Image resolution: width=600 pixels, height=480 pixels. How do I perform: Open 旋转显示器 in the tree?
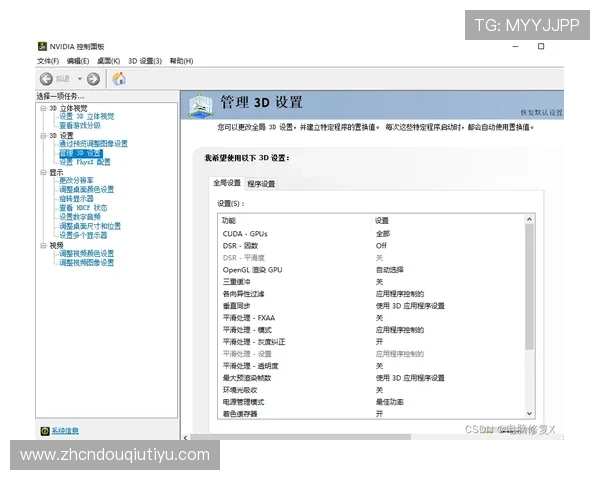coord(76,199)
